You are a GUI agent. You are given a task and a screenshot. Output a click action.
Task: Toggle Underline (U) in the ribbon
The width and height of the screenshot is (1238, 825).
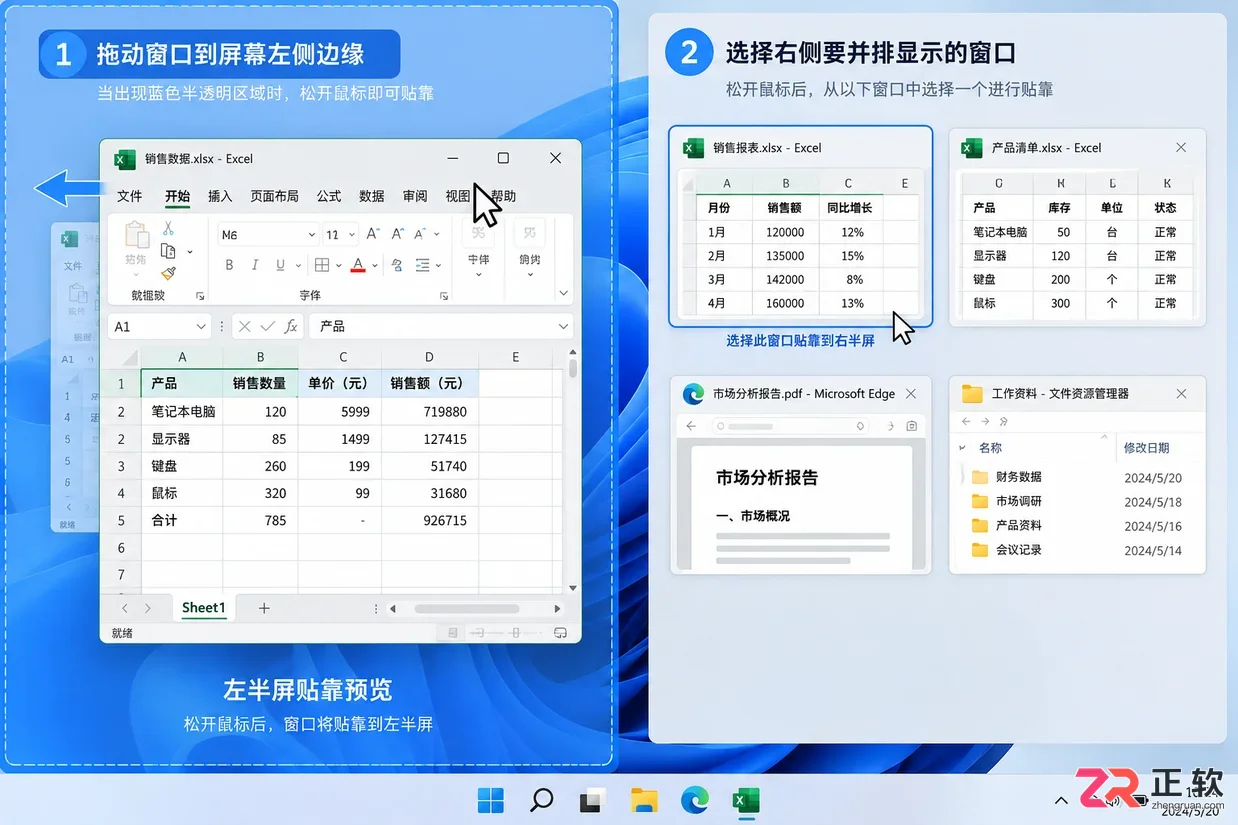280,265
